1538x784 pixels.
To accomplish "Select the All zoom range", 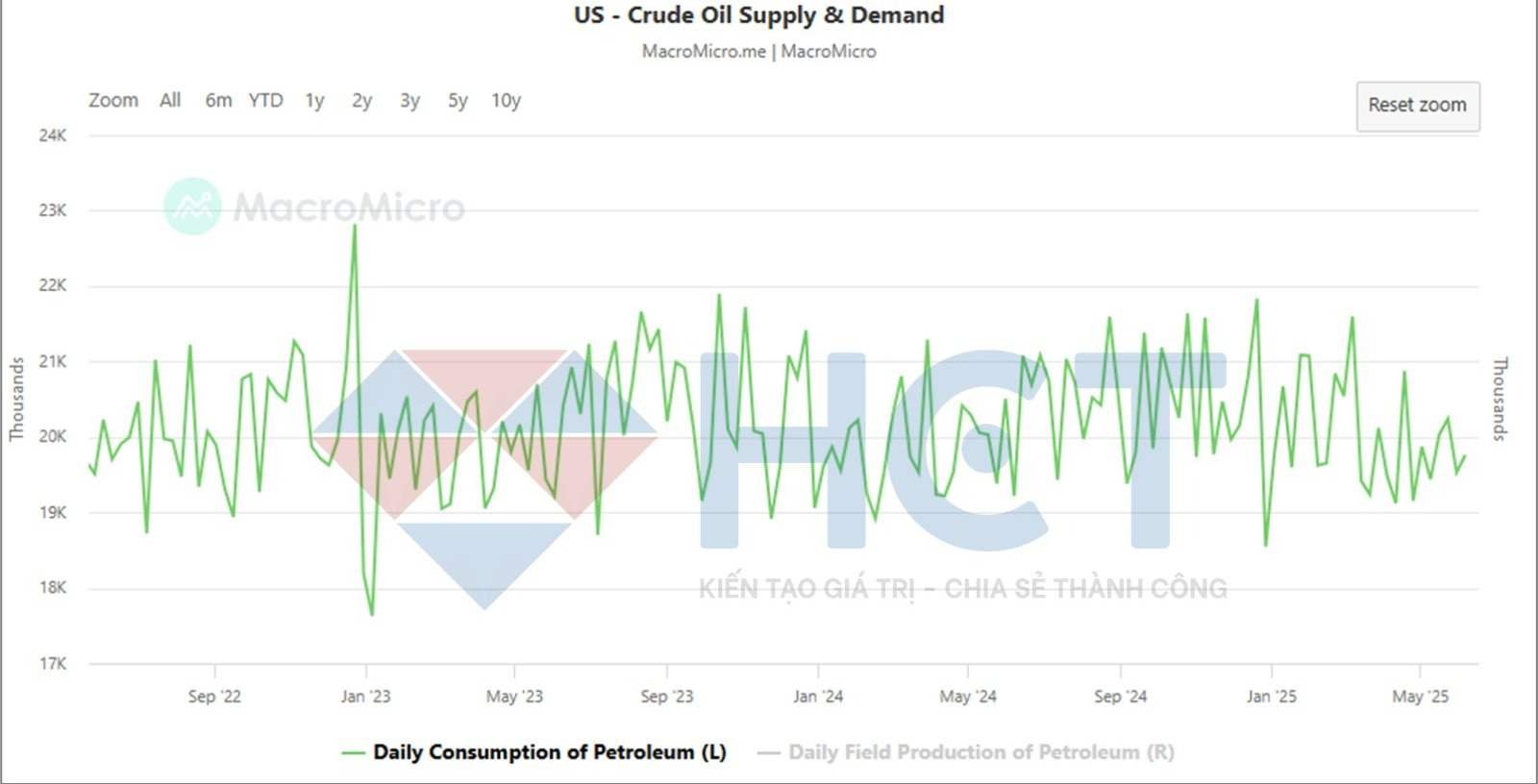I will (170, 100).
